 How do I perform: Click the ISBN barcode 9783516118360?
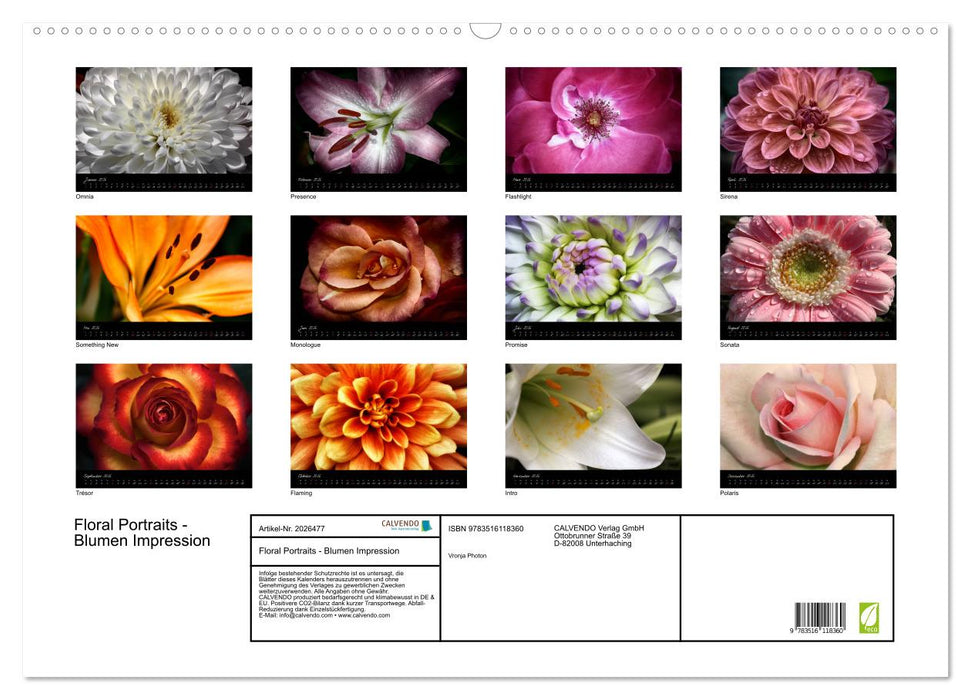(821, 617)
